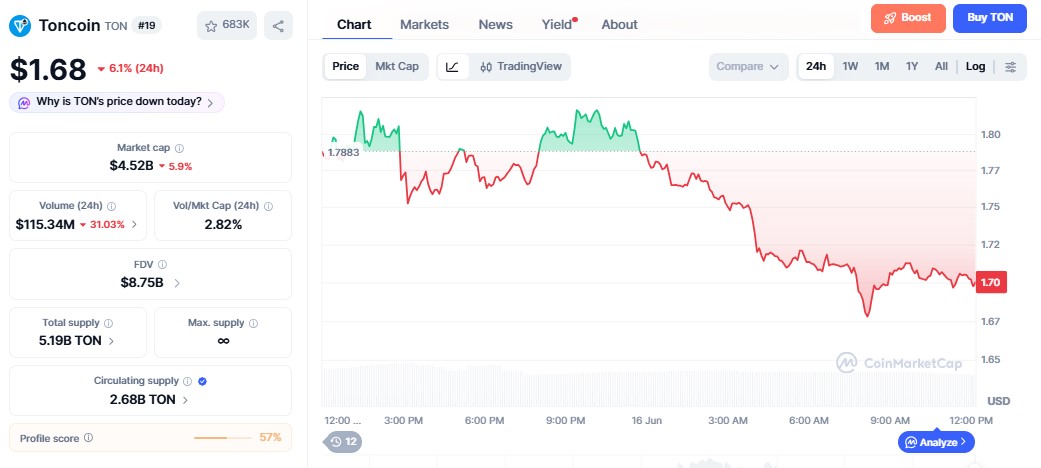Switch to line chart icon
Image resolution: width=1041 pixels, height=468 pixels.
pyautogui.click(x=453, y=66)
